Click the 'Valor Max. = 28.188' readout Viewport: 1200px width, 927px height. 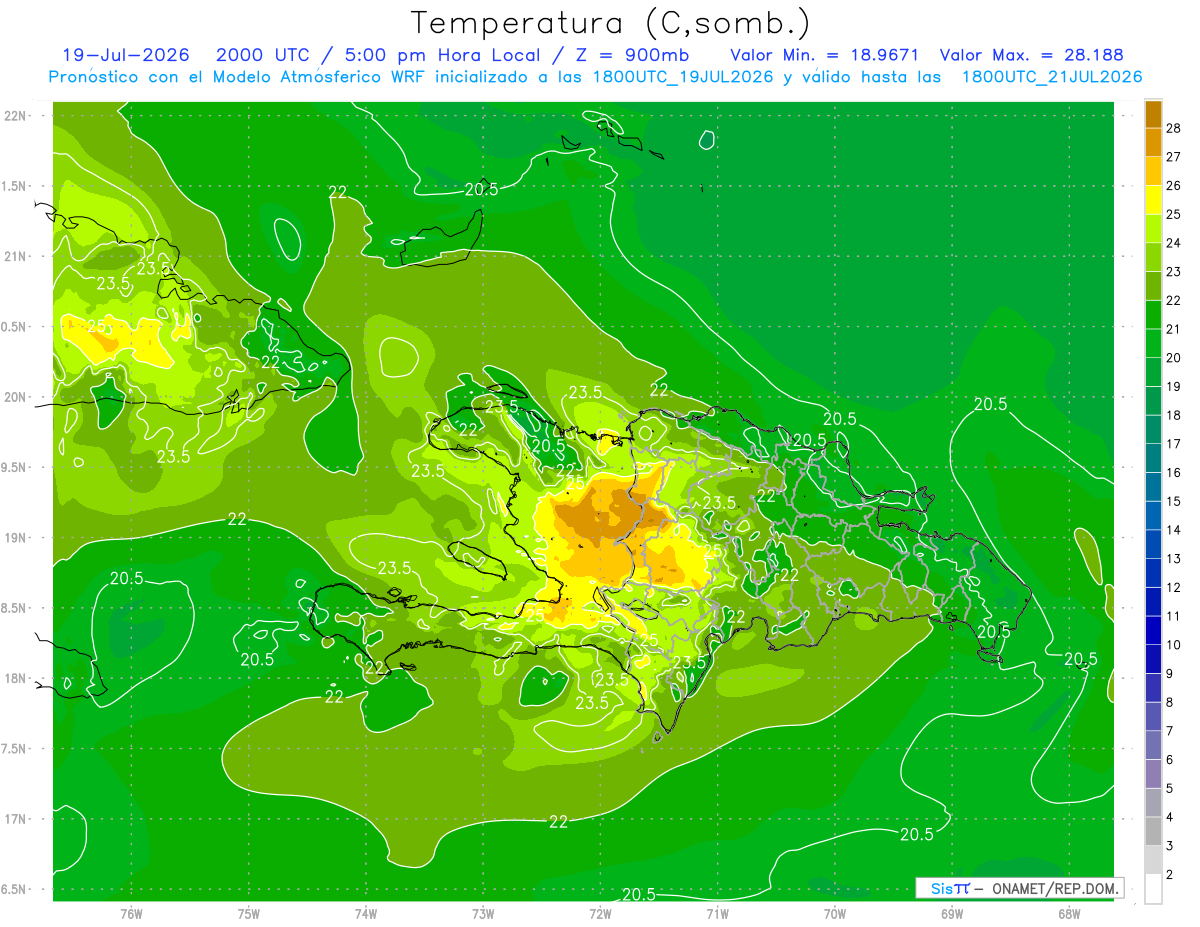(1031, 55)
